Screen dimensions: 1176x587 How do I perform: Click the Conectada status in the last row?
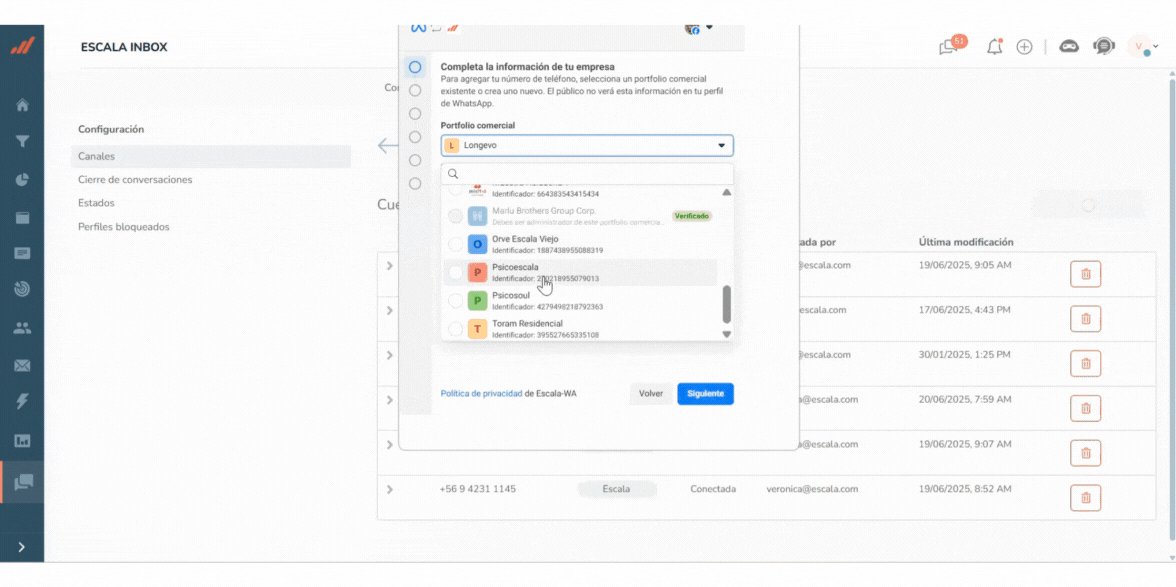713,489
